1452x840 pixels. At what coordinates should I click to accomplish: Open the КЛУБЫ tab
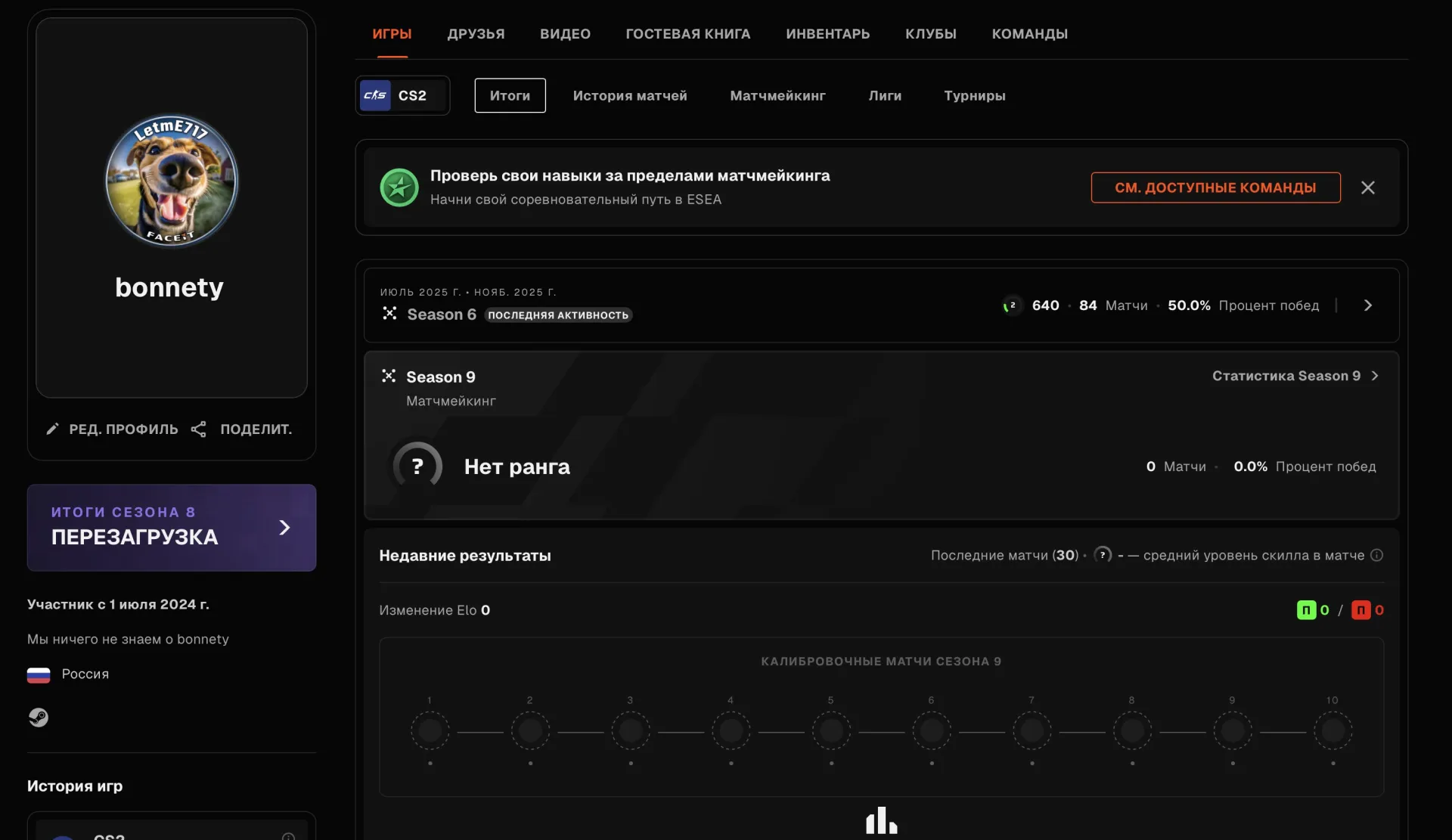931,34
